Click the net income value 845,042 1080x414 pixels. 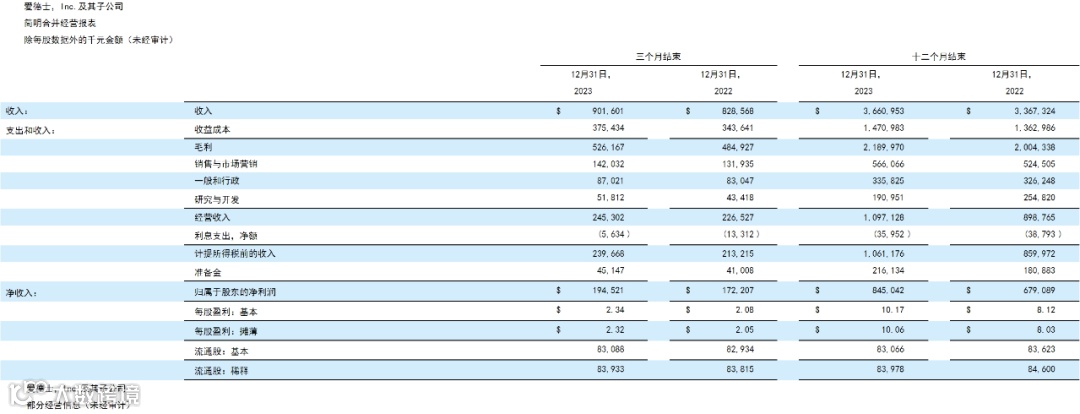[x=888, y=291]
